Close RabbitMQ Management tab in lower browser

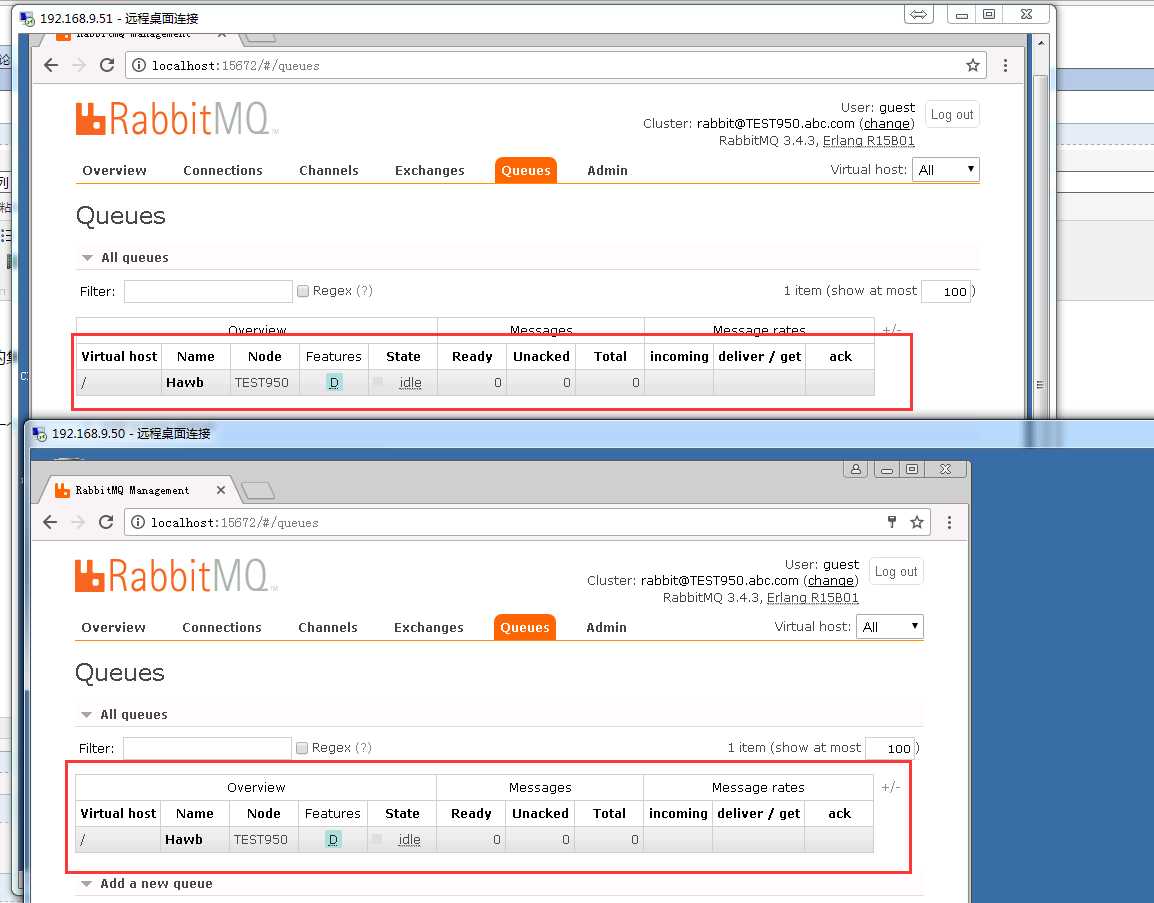pos(221,490)
